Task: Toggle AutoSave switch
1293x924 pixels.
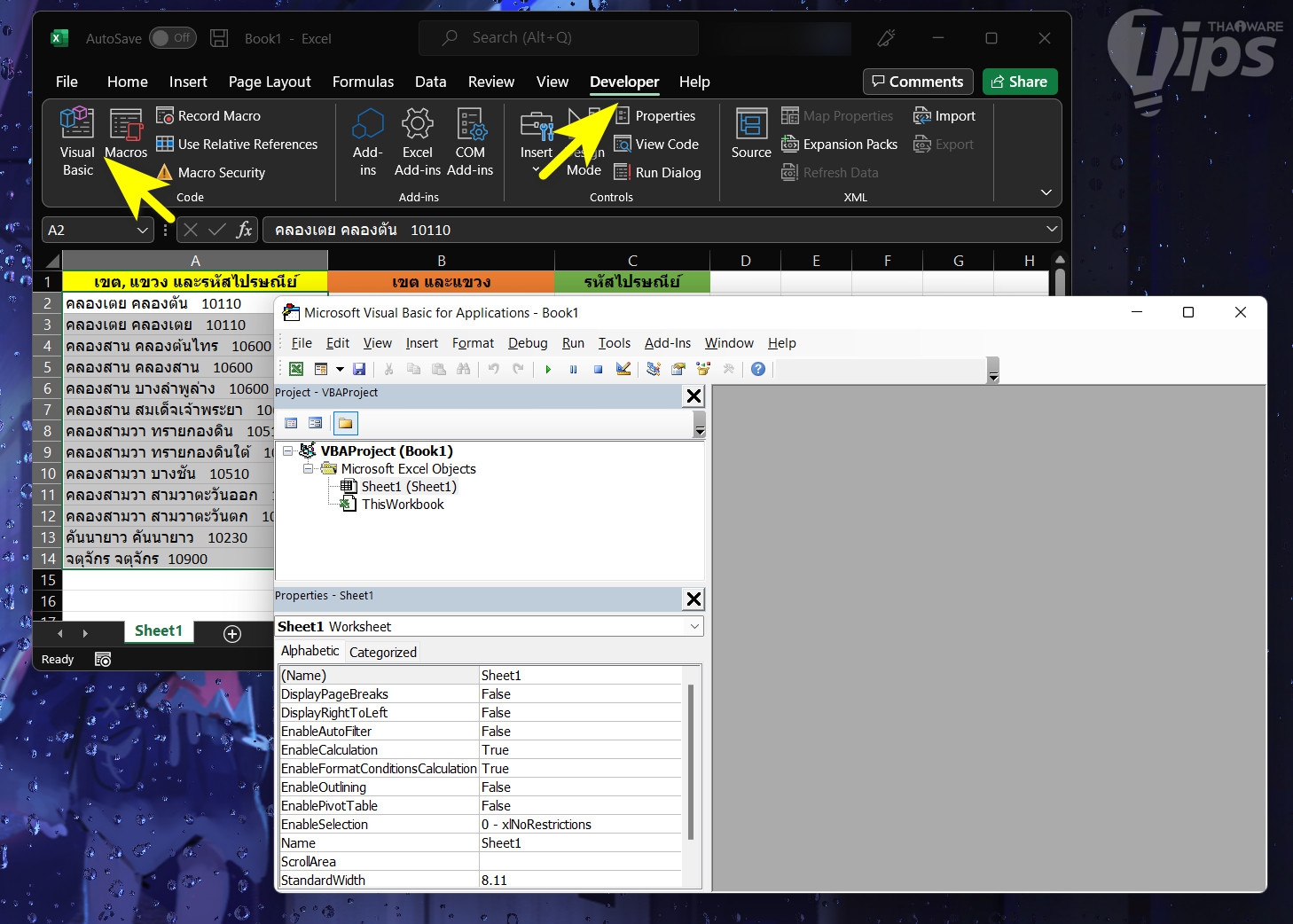Action: [172, 38]
